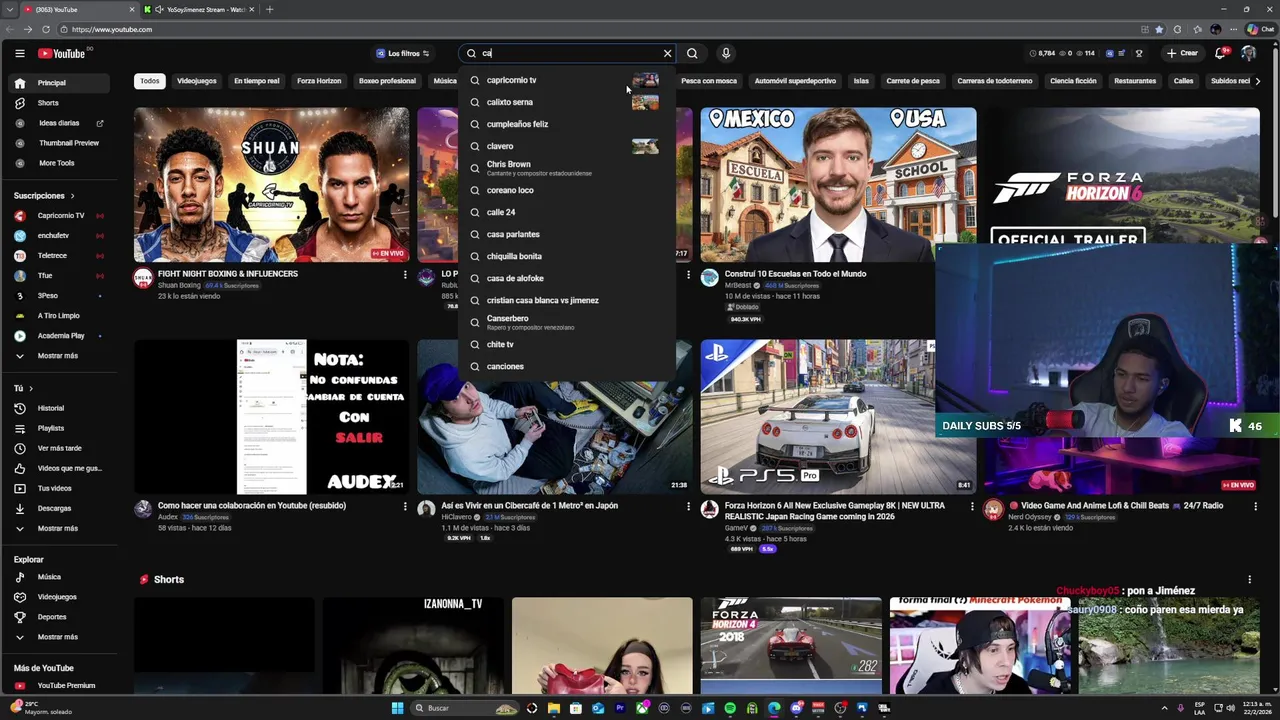1280x720 pixels.
Task: Select the En tiempo real chip
Action: click(257, 81)
